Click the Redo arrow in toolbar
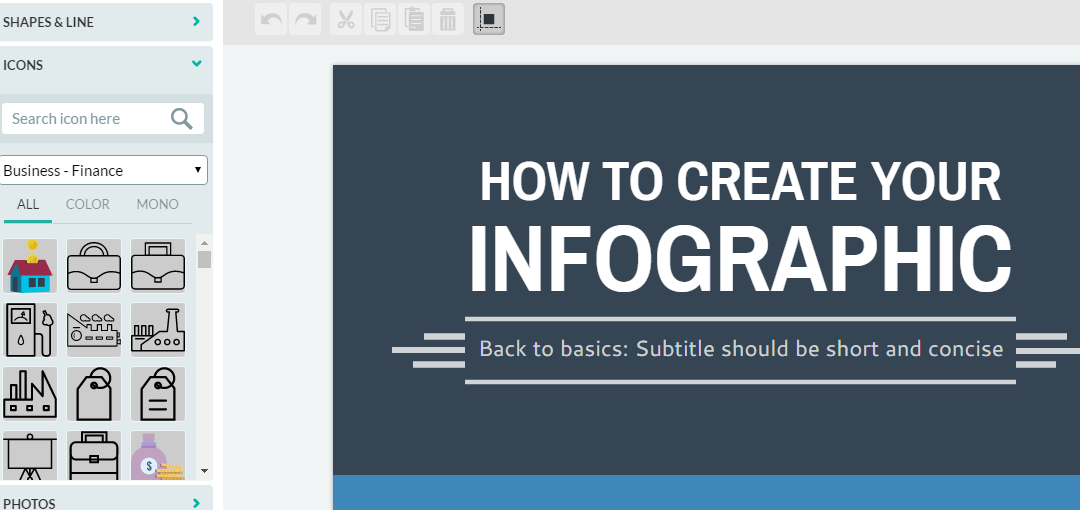The height and width of the screenshot is (510, 1080). [305, 19]
